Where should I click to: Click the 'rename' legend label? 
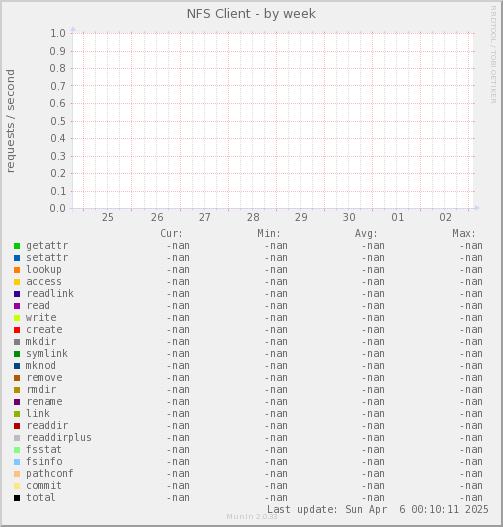point(44,402)
